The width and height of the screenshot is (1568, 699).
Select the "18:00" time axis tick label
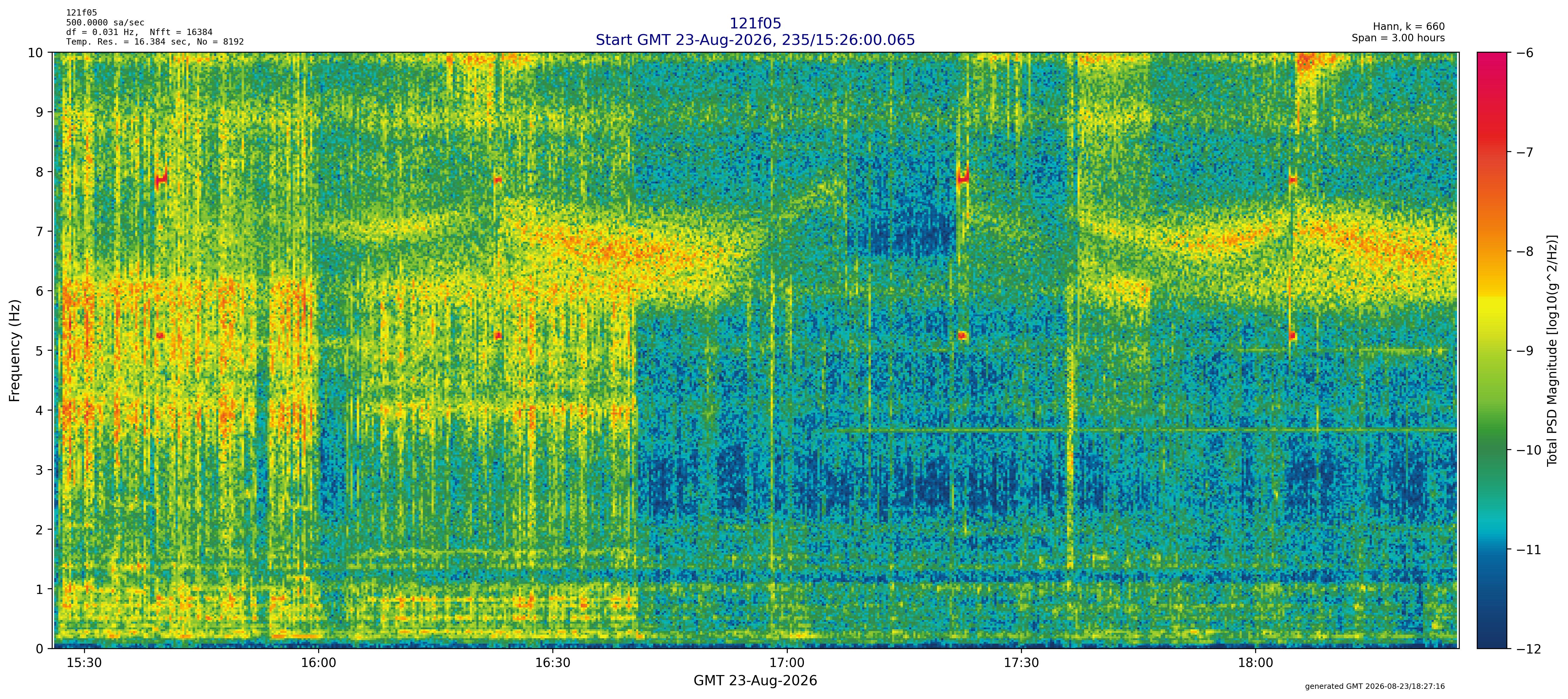(1255, 663)
